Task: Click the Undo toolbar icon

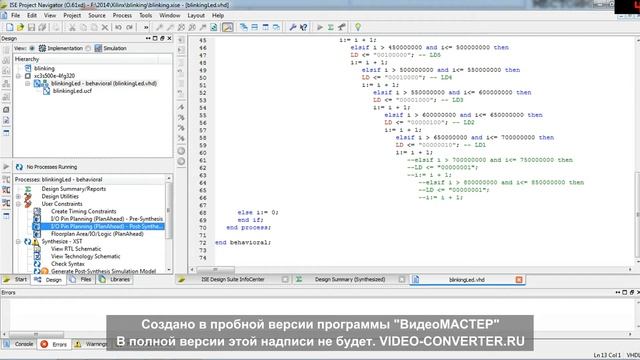Action: (118, 27)
